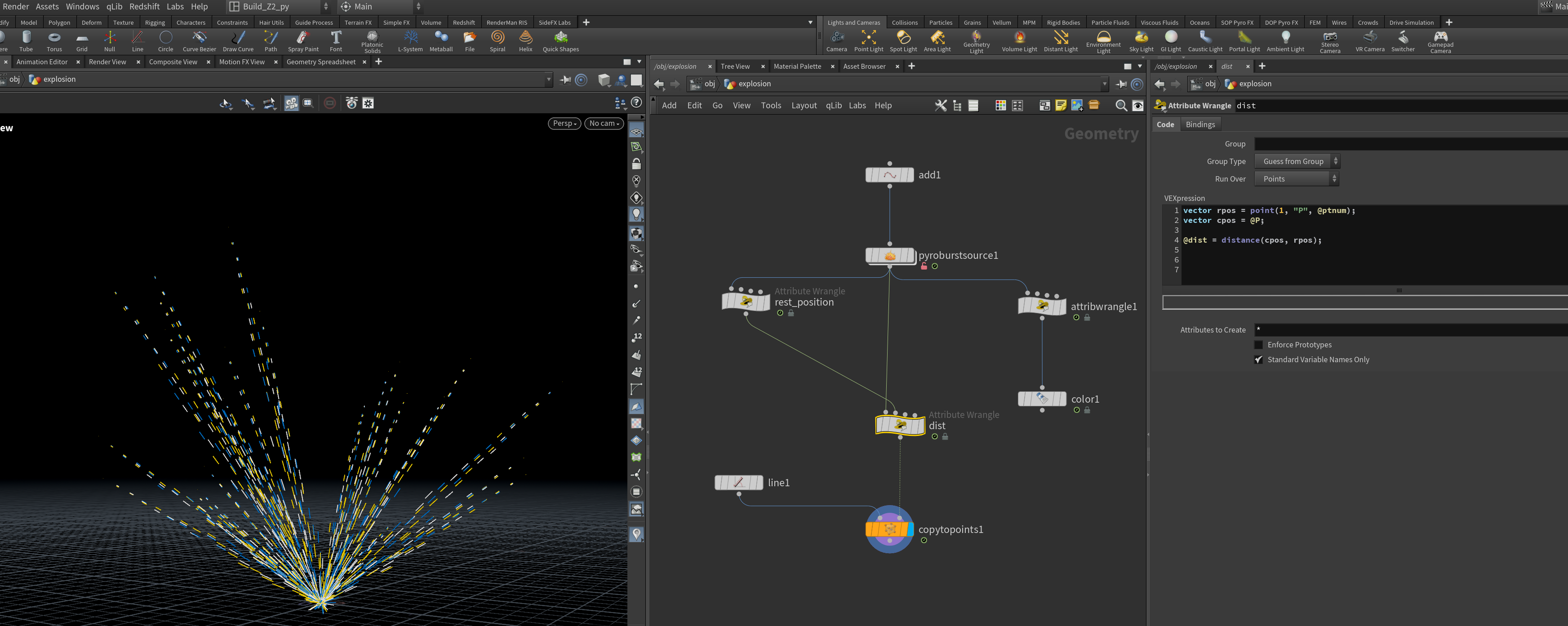The width and height of the screenshot is (1568, 626).
Task: Select the Torus shelf tool
Action: pos(54,41)
